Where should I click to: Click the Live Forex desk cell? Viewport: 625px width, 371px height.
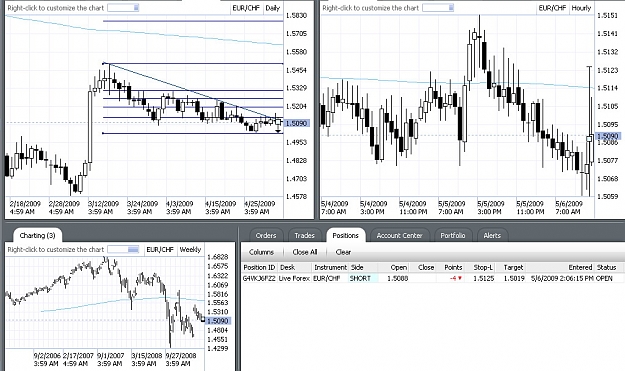tap(294, 278)
